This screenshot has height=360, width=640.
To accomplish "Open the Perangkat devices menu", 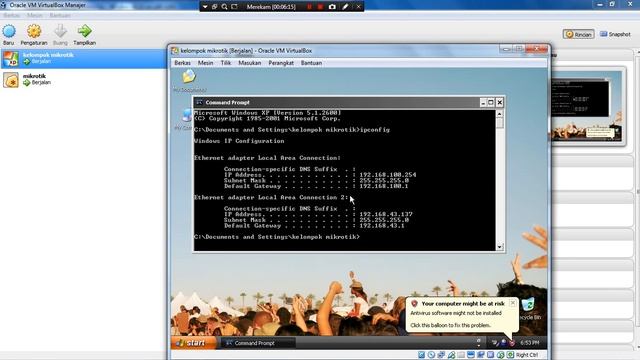I will point(281,63).
